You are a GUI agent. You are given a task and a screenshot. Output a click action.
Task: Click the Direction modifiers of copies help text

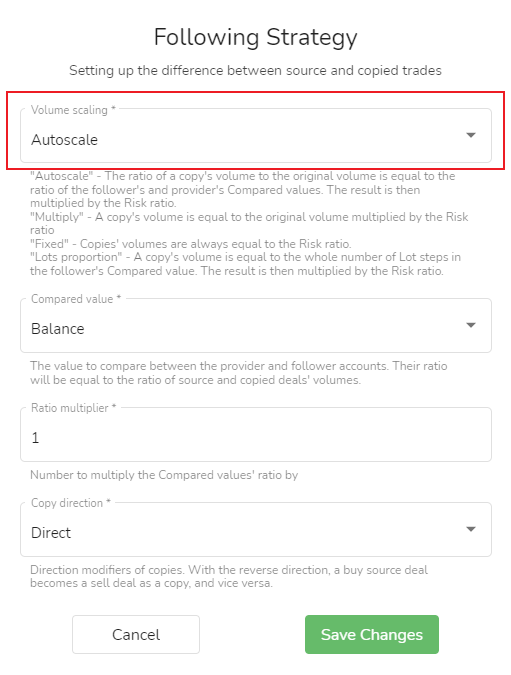pos(229,576)
